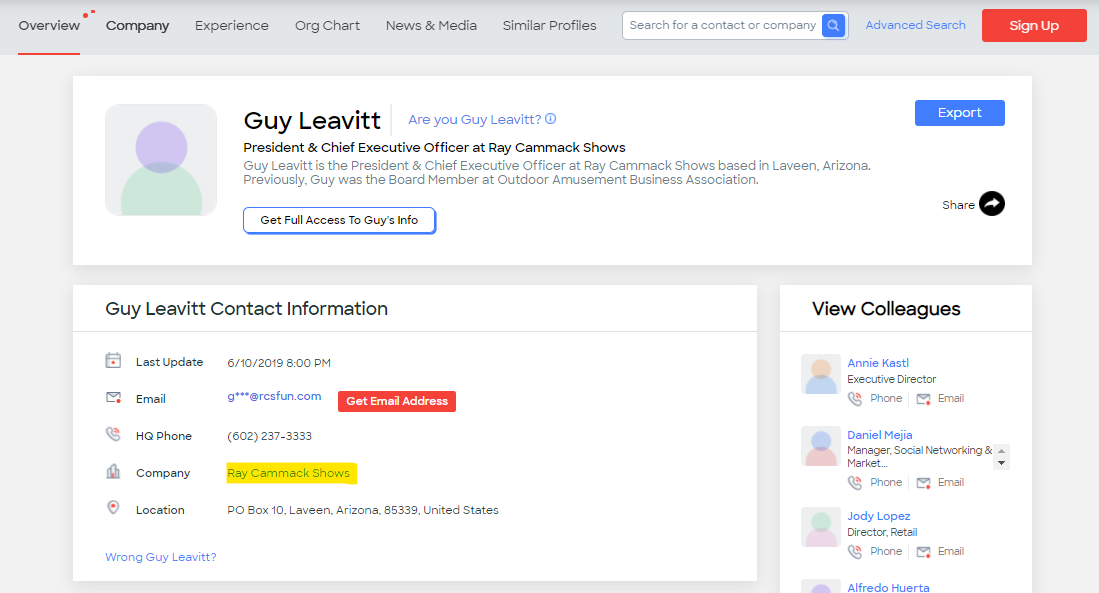Click Phone label under Annie Kastl
Image resolution: width=1099 pixels, height=593 pixels.
[886, 398]
